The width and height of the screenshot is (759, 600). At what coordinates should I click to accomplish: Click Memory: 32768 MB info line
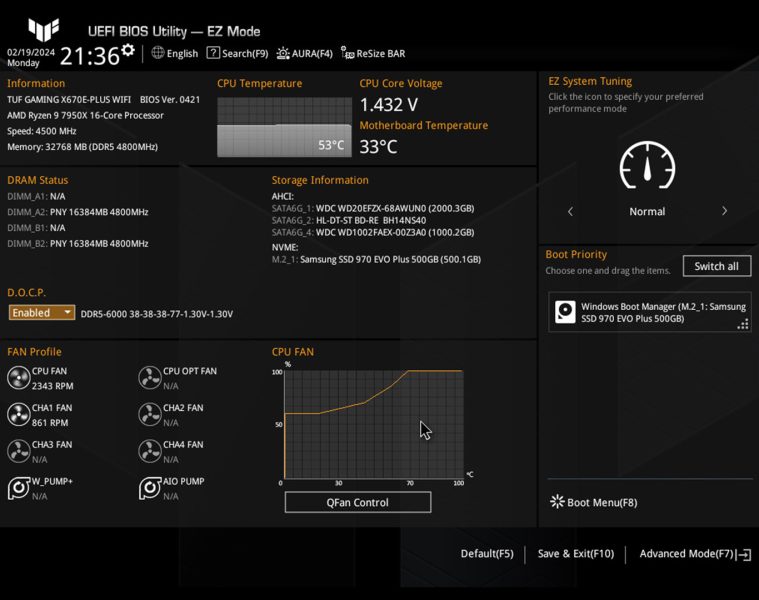tap(82, 147)
